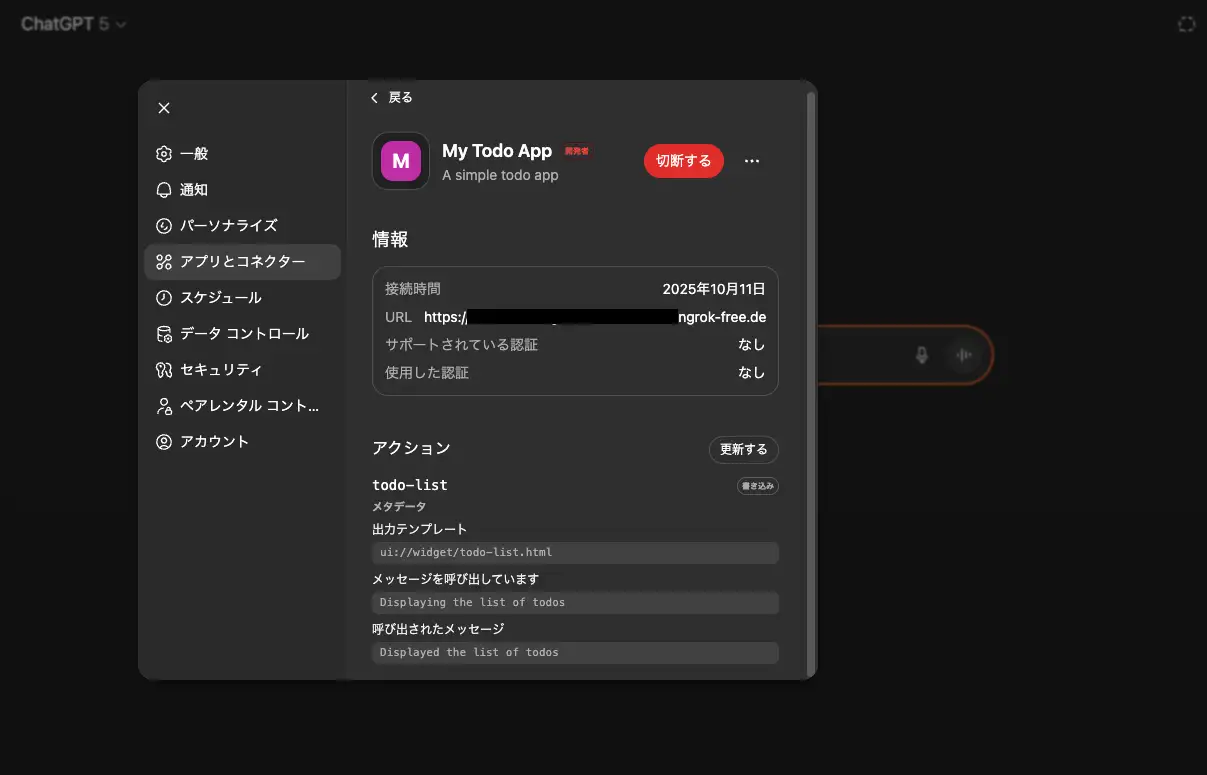Close the settings dialog with X icon

point(164,108)
